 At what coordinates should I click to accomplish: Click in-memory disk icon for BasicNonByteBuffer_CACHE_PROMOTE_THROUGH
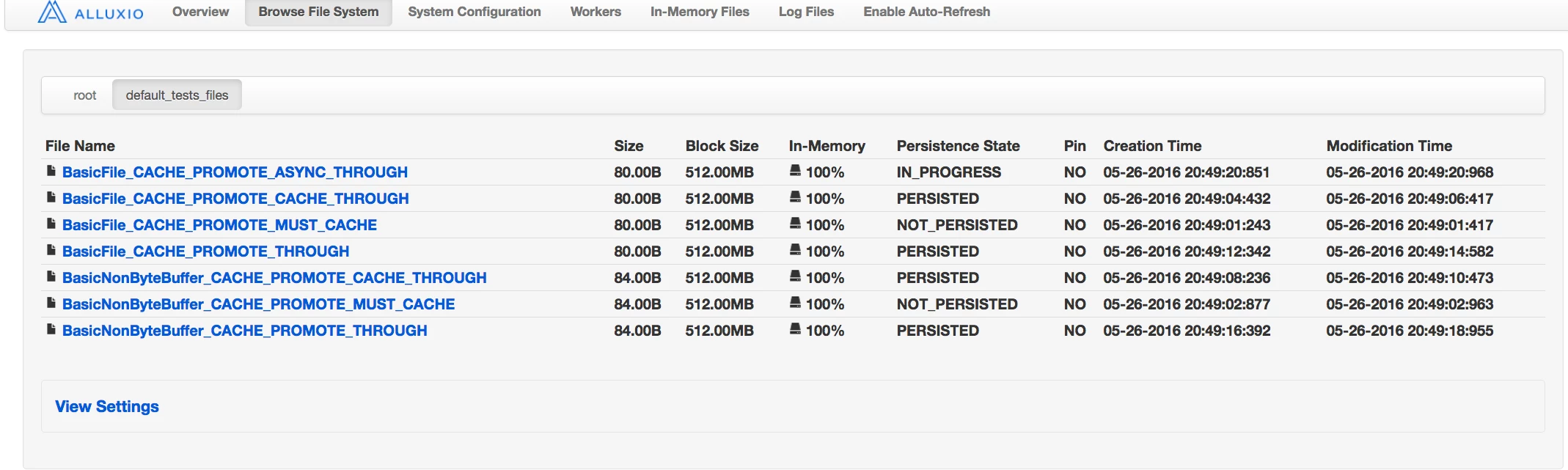(x=795, y=329)
